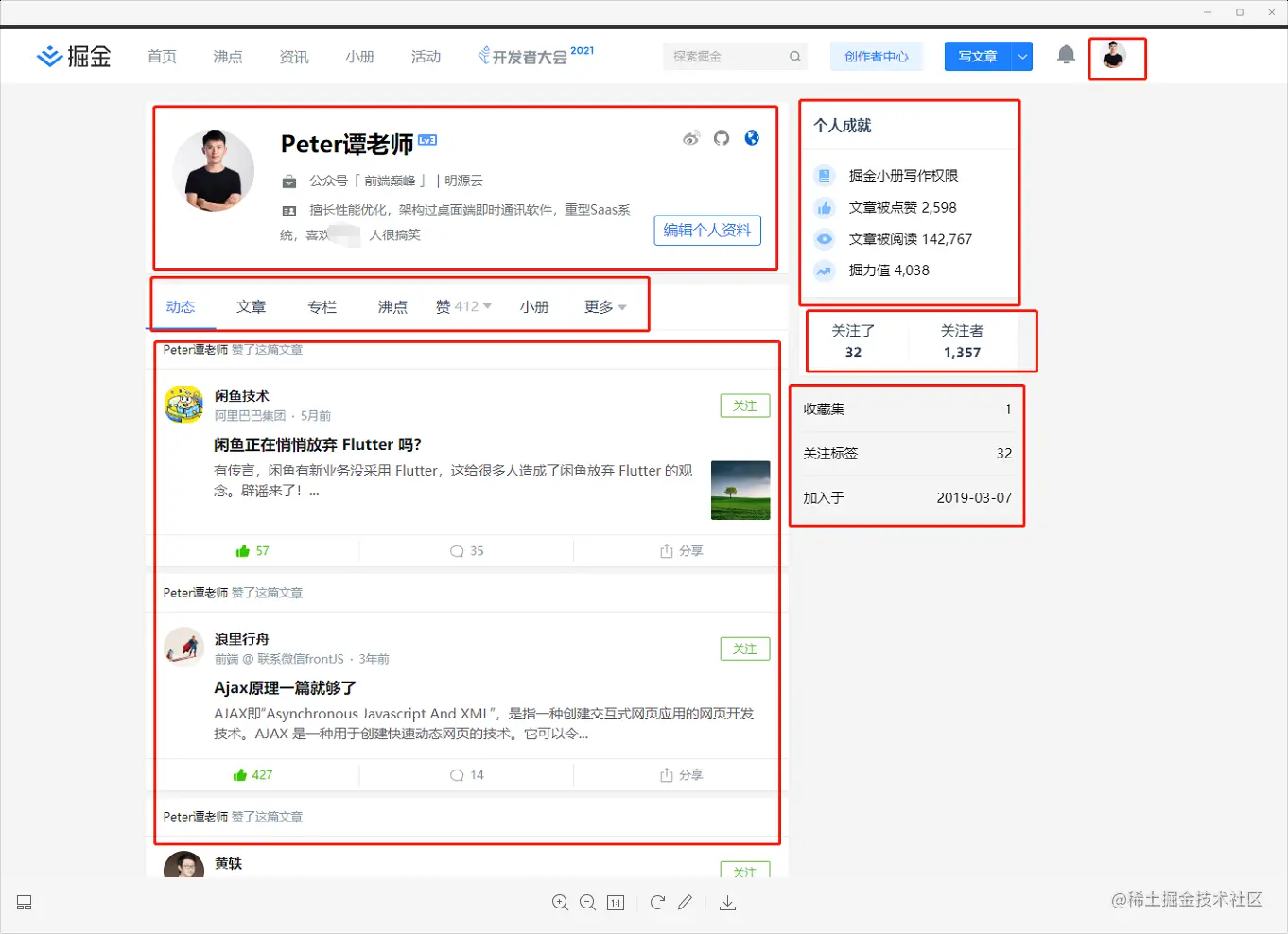Open the Weibo profile icon

[691, 139]
